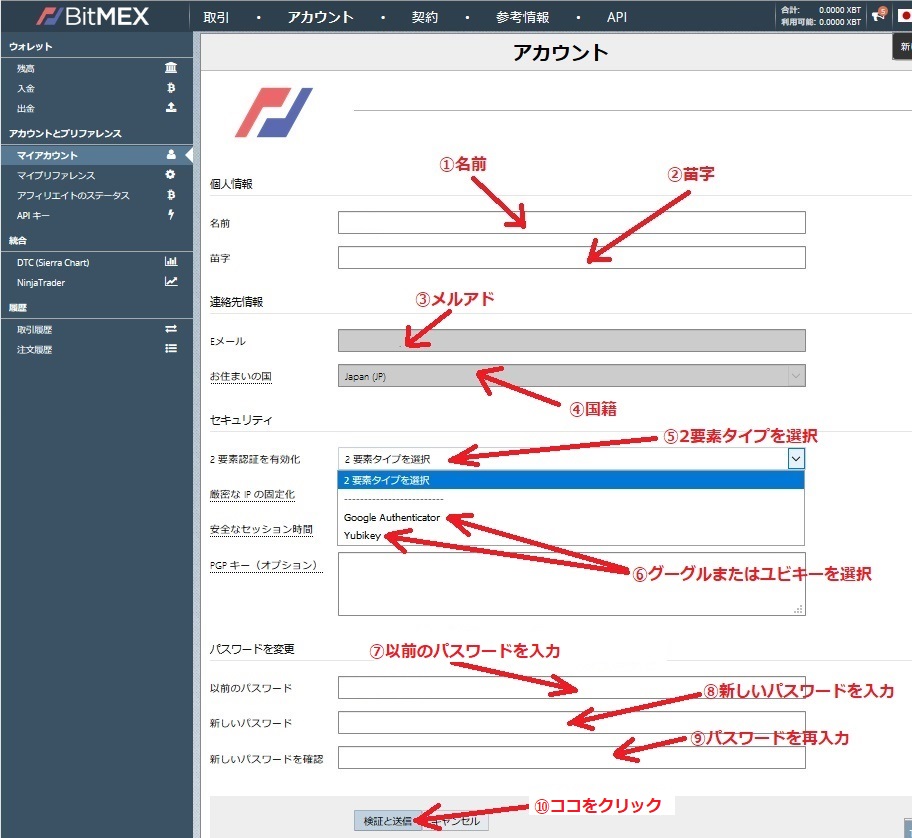The width and height of the screenshot is (912, 838).
Task: Open the API menu
Action: tap(617, 17)
